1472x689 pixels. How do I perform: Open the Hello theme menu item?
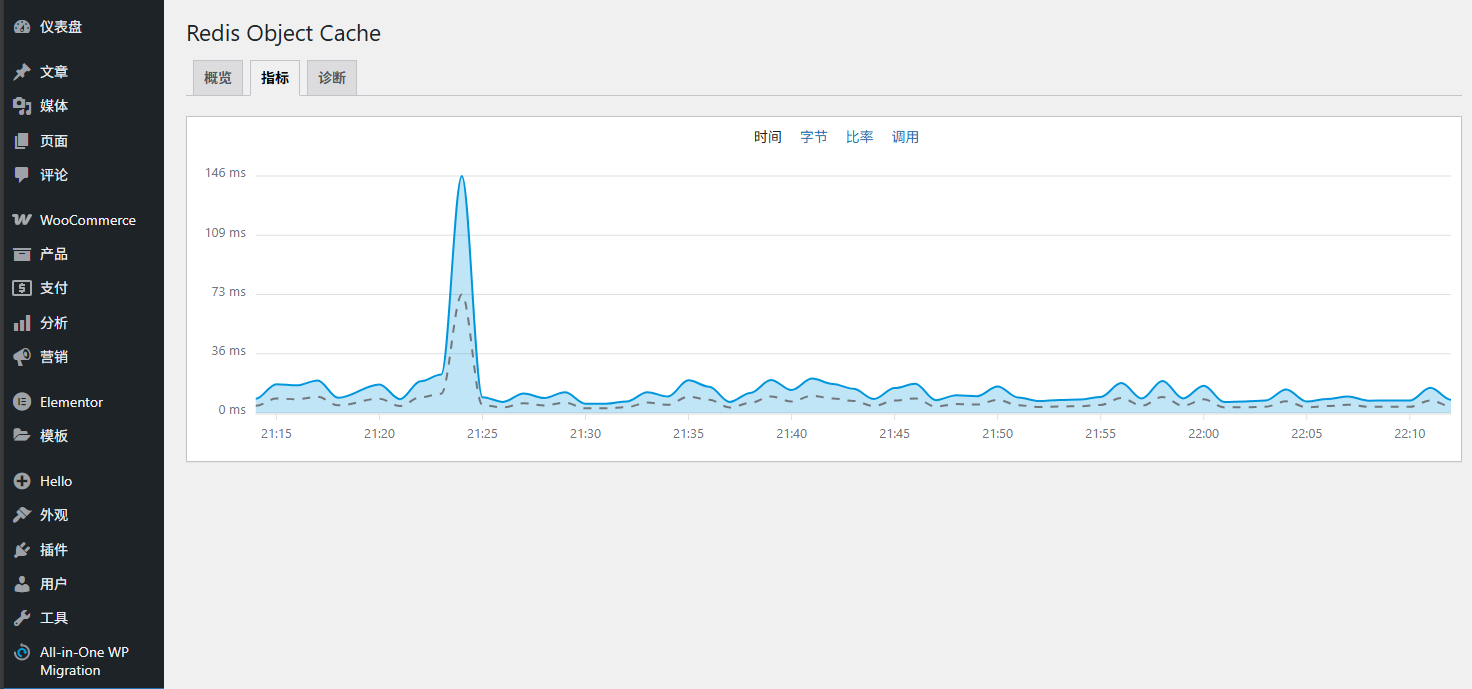(x=56, y=481)
